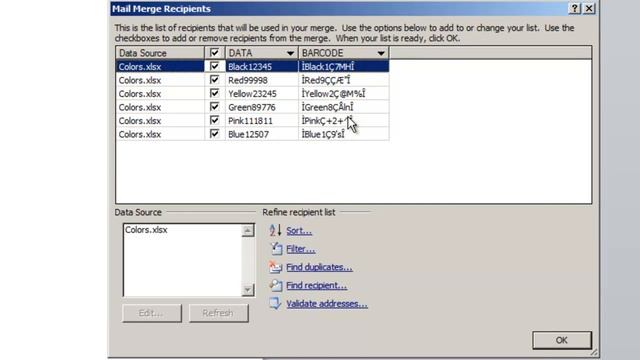The image size is (640, 360).
Task: Click the disabled Edit... button
Action: [x=152, y=313]
